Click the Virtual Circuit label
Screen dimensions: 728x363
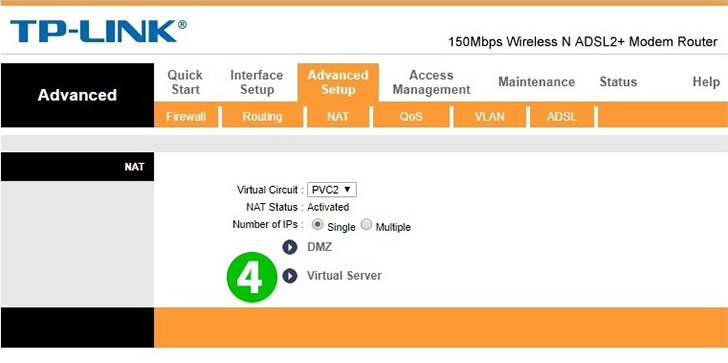click(270, 190)
